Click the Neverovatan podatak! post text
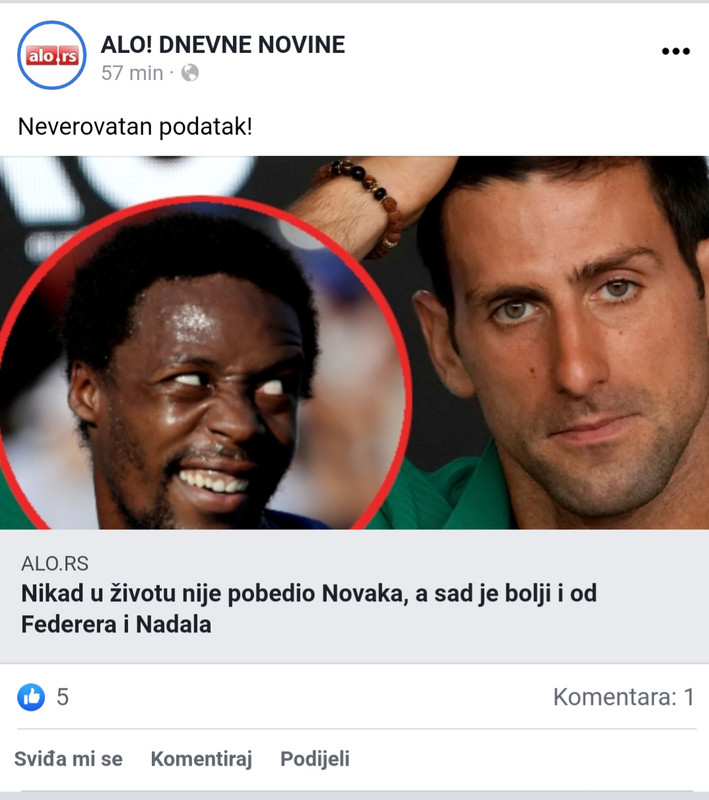This screenshot has width=709, height=800. tap(135, 127)
